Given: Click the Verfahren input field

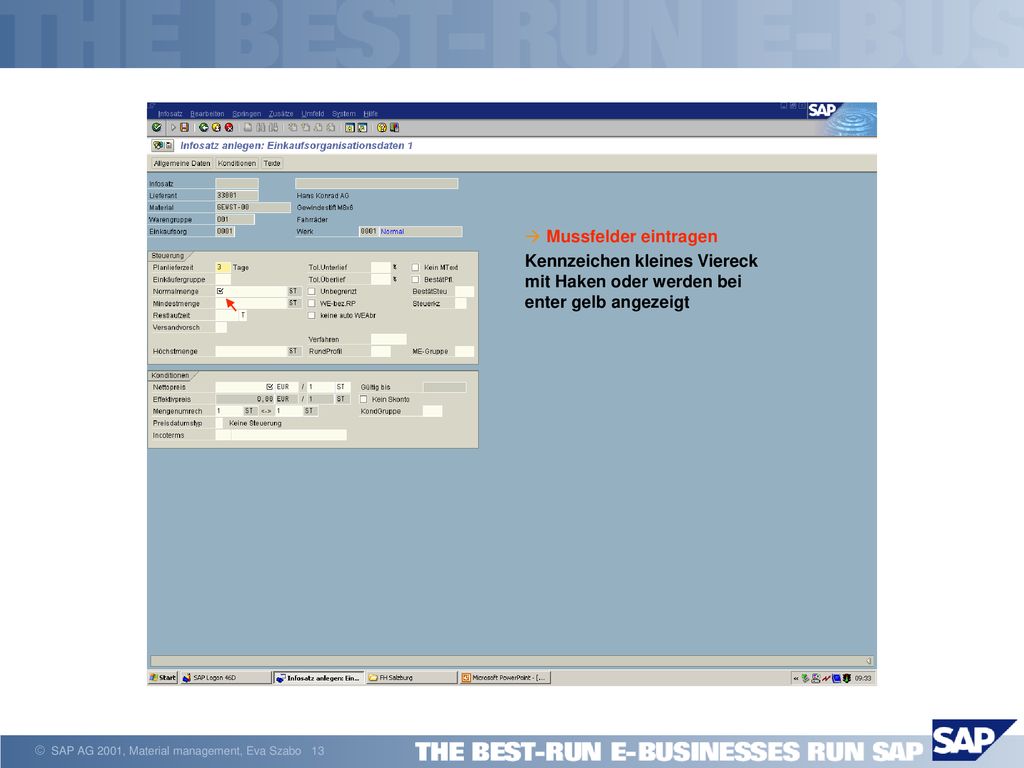Looking at the screenshot, I should pos(389,340).
